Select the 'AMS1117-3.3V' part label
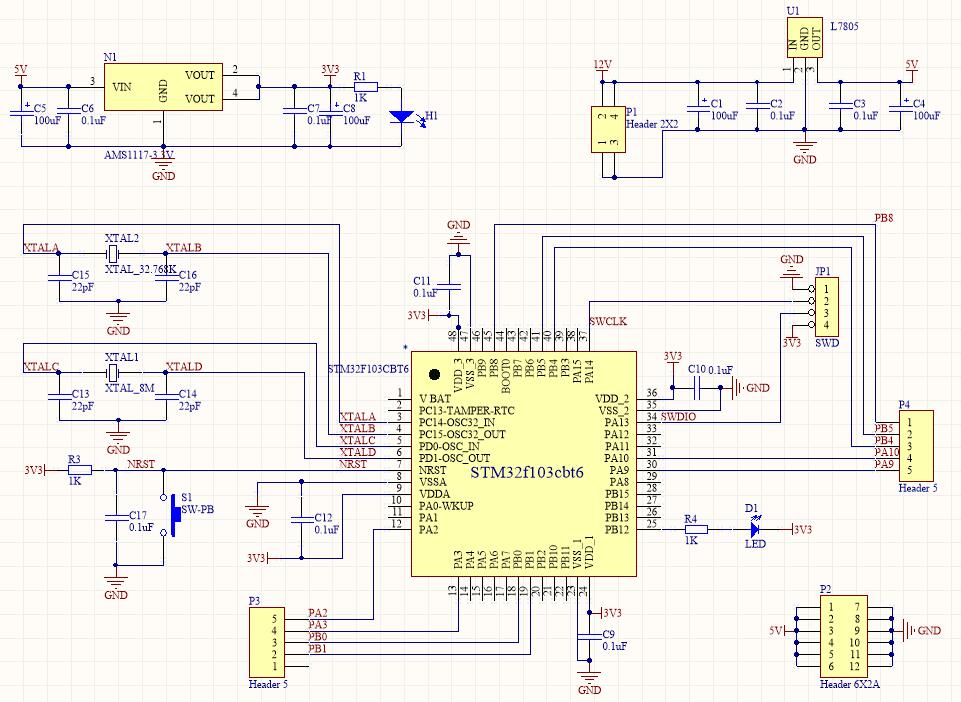This screenshot has width=961, height=702. click(x=139, y=155)
